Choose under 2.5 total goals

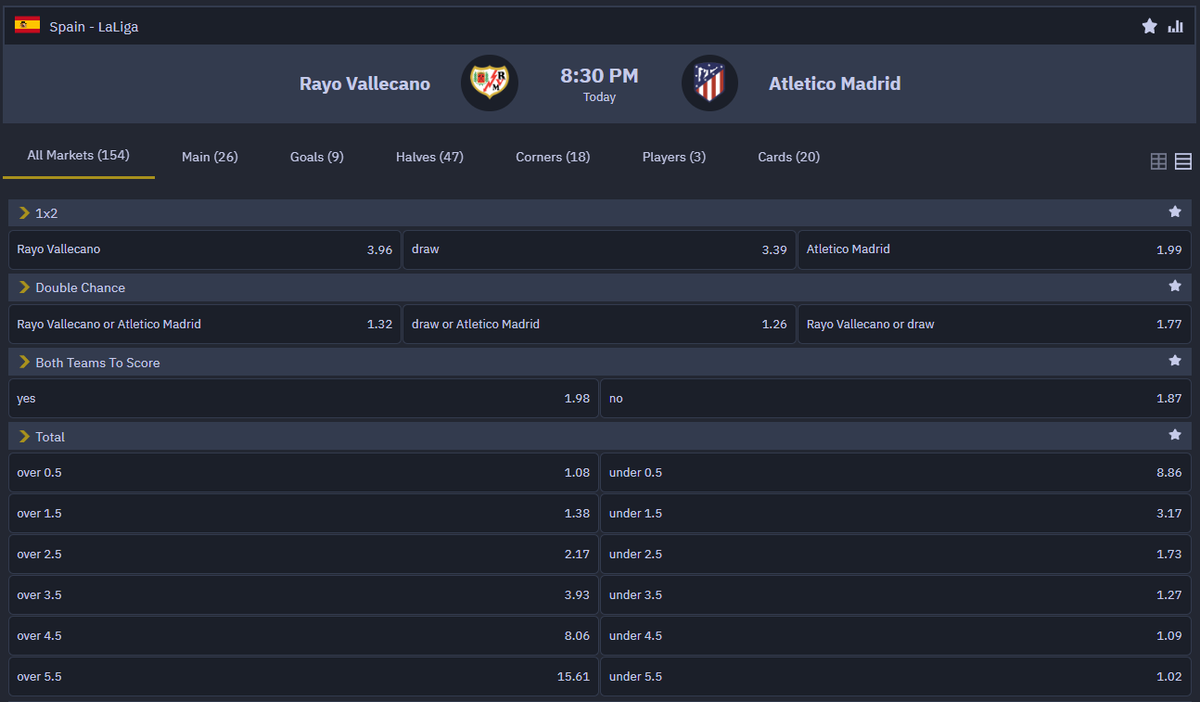tap(896, 554)
